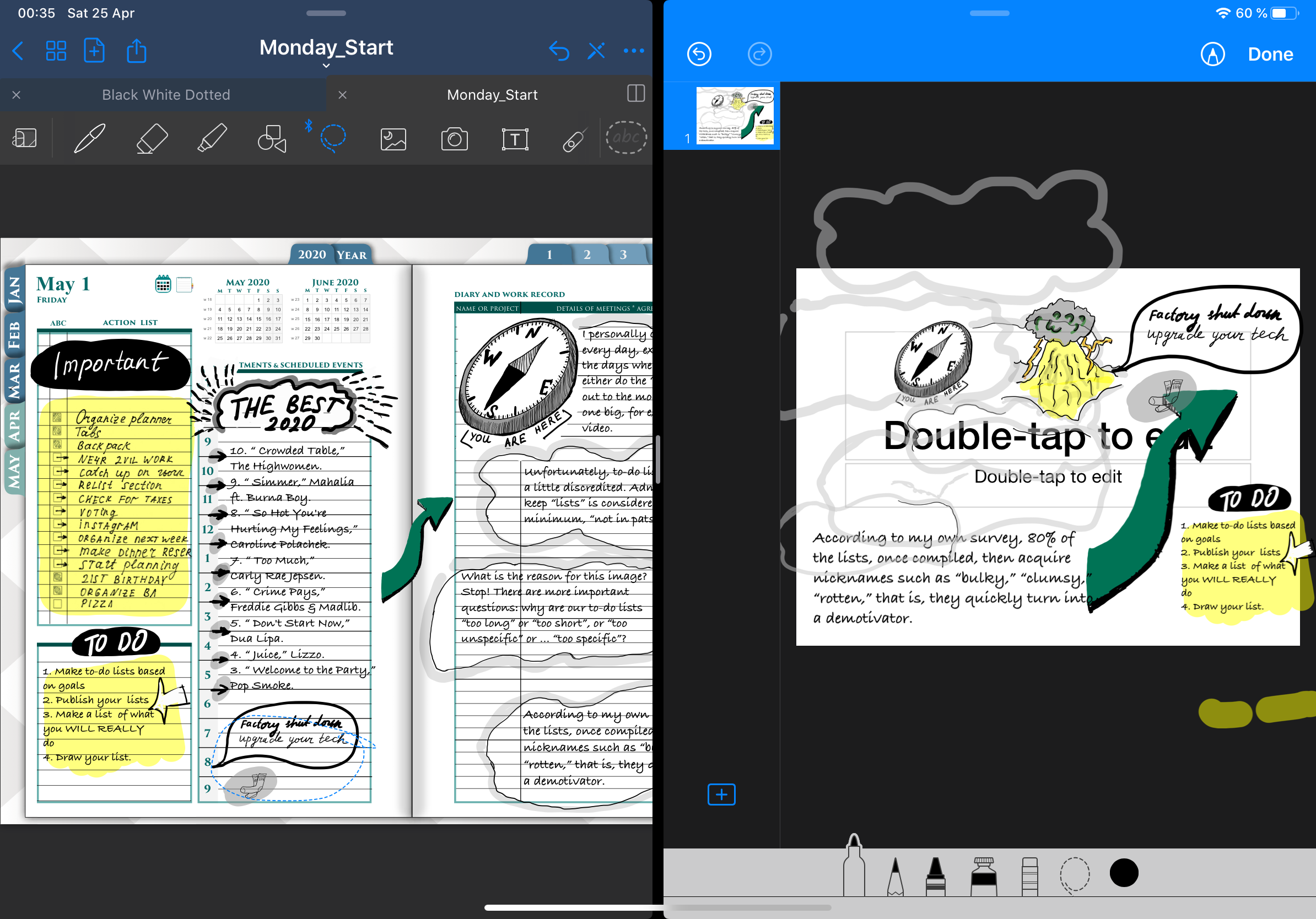Image resolution: width=1316 pixels, height=919 pixels.
Task: Select the highlighter tool
Action: point(212,138)
